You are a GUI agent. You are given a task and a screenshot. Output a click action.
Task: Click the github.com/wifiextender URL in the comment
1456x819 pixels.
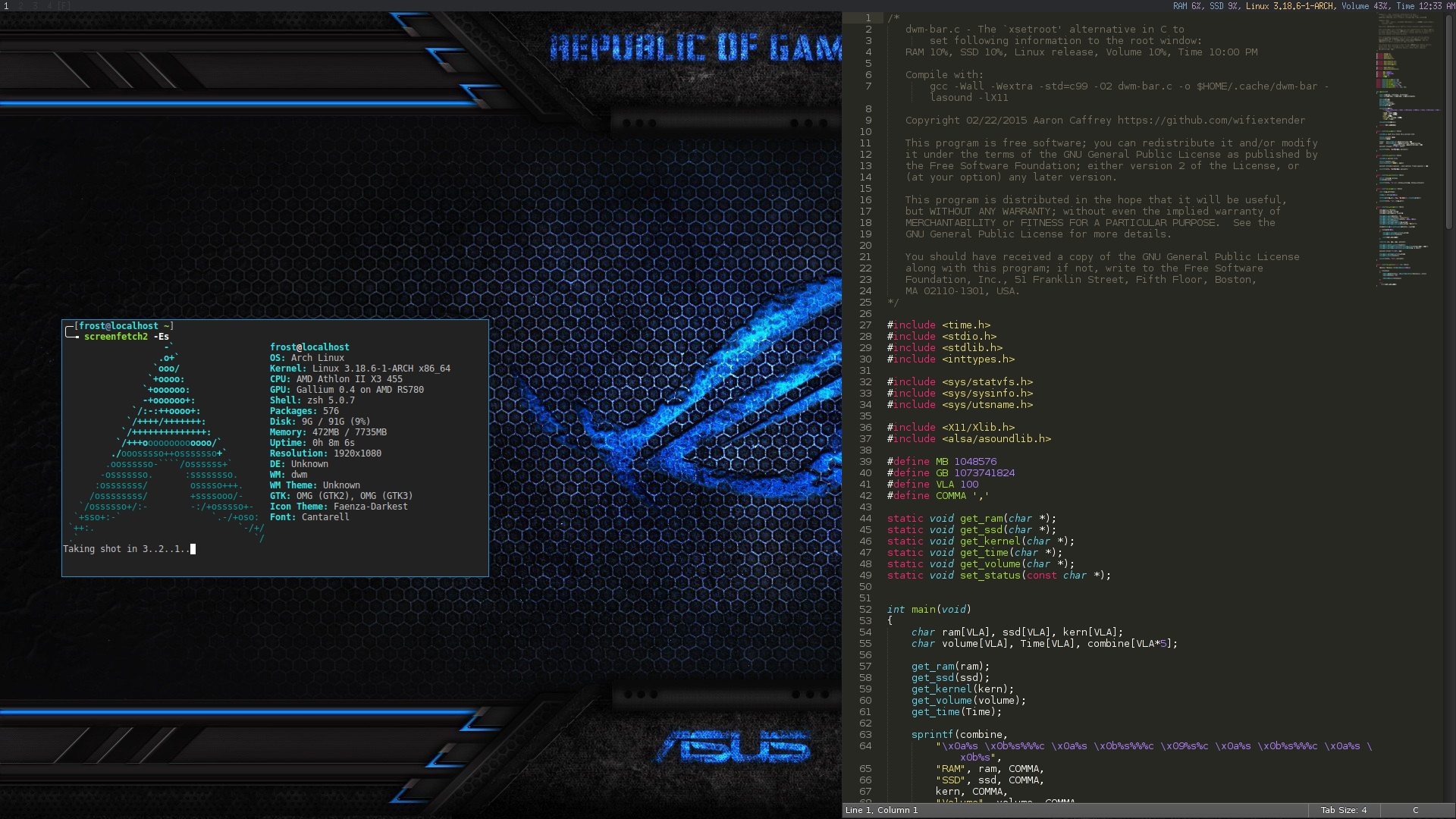coord(1211,121)
